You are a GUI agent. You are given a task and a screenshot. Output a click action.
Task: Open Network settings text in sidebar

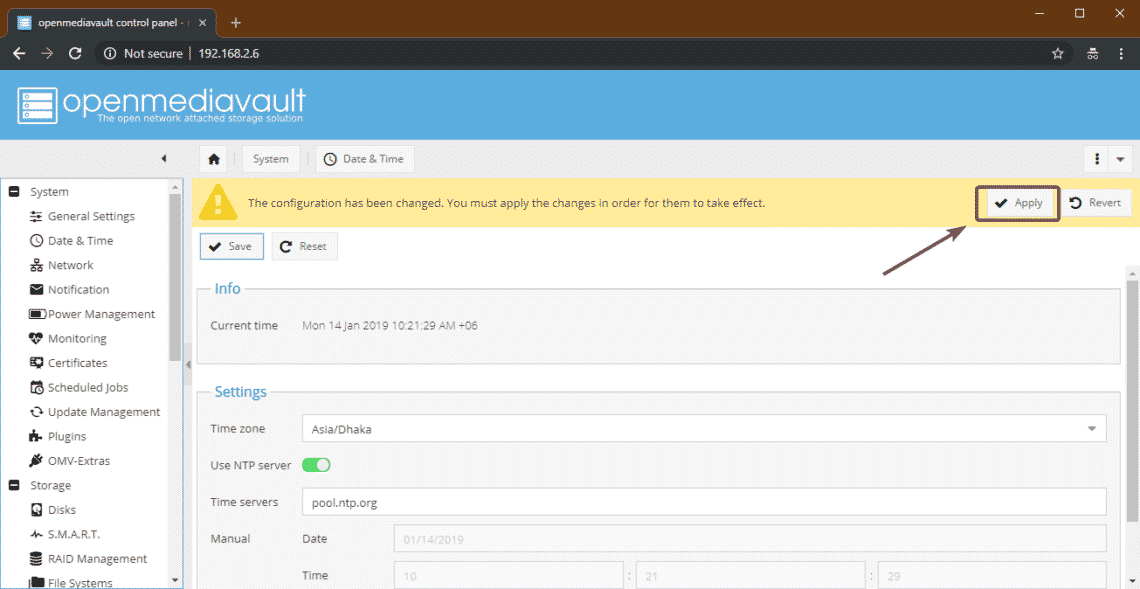point(71,265)
